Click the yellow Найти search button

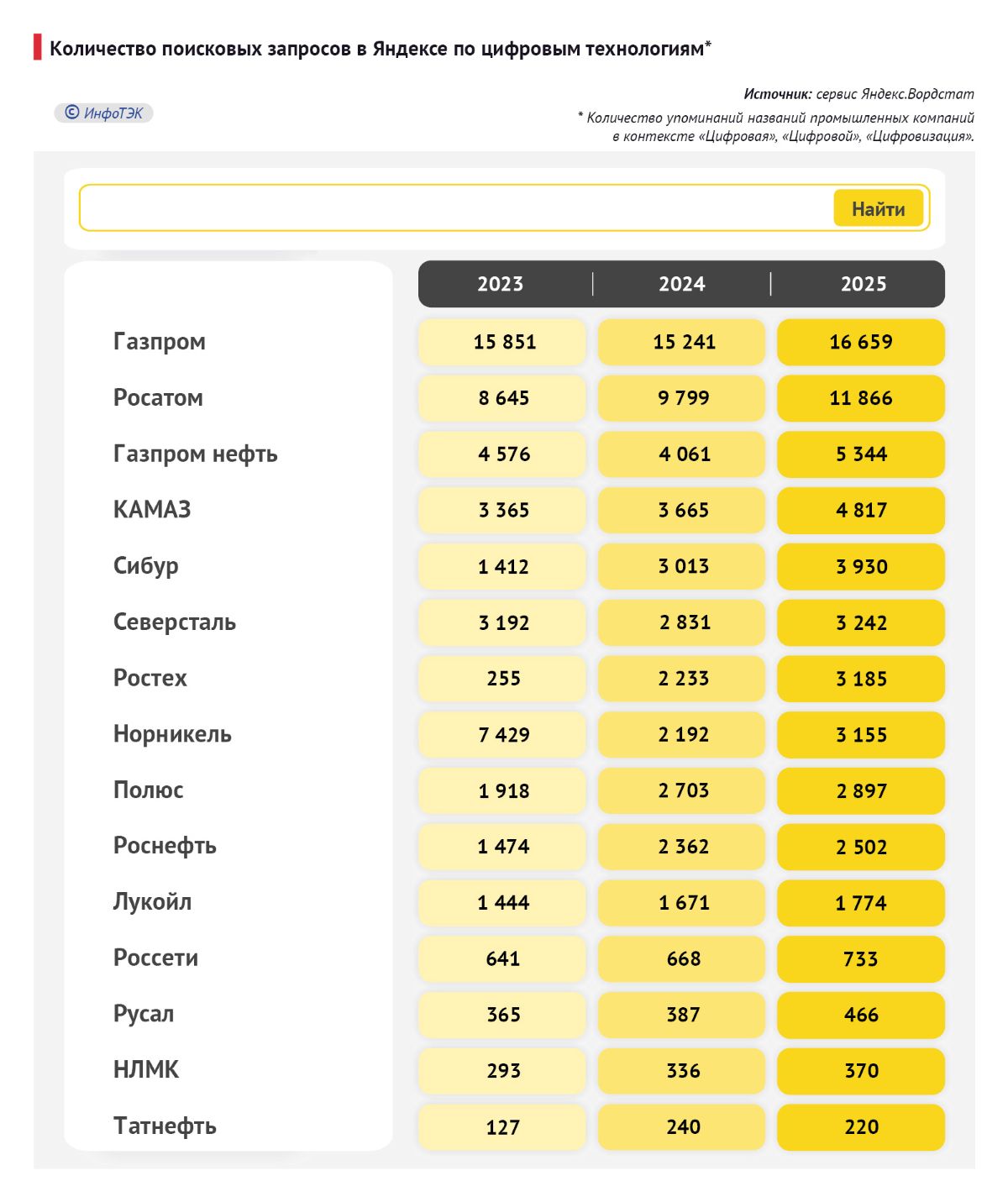pyautogui.click(x=878, y=208)
